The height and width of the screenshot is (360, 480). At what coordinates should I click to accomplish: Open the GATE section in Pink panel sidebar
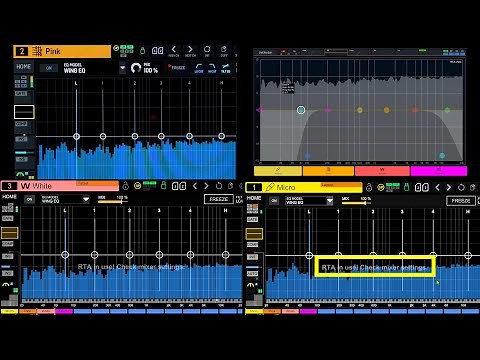pos(21,94)
